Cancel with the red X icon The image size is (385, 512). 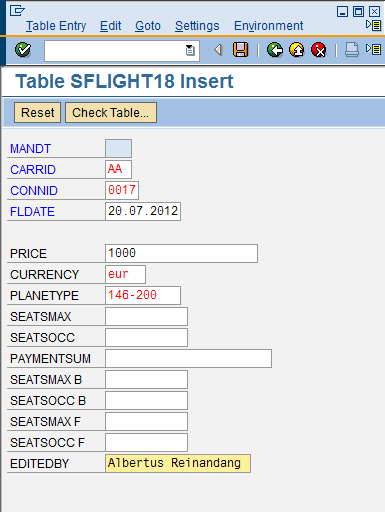pyautogui.click(x=319, y=50)
